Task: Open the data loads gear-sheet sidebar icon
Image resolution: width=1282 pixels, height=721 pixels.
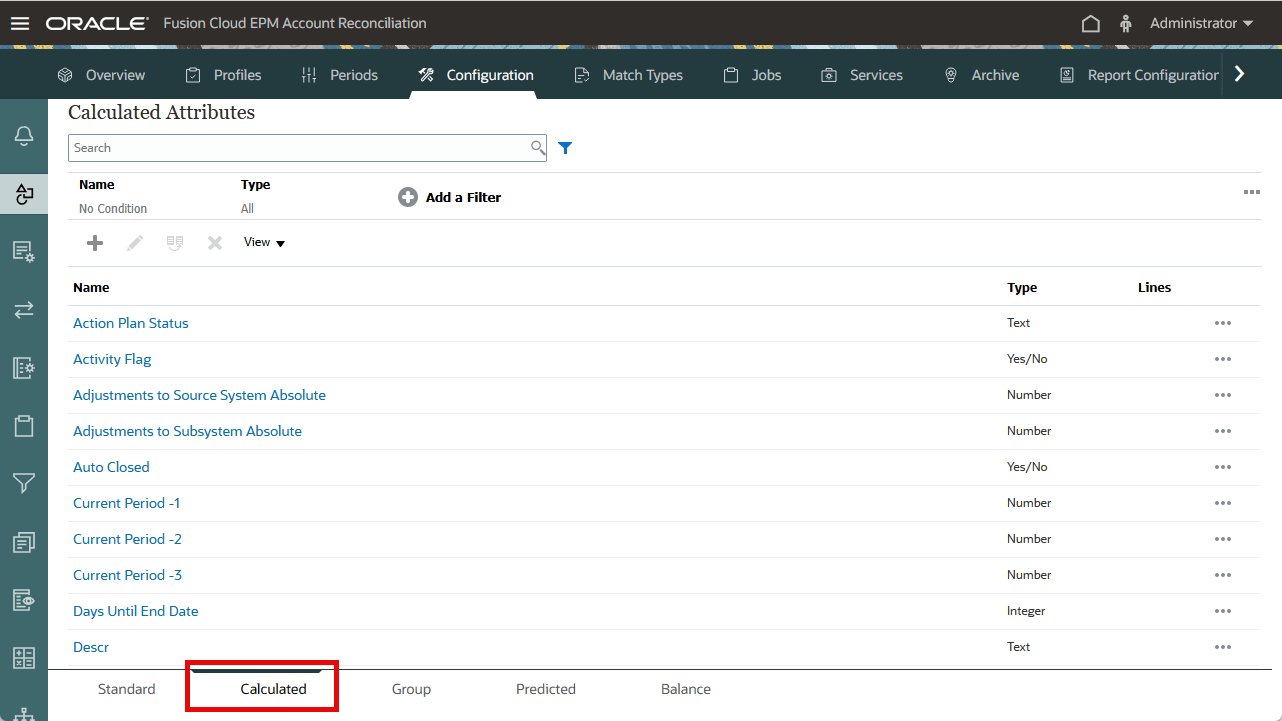Action: click(24, 368)
